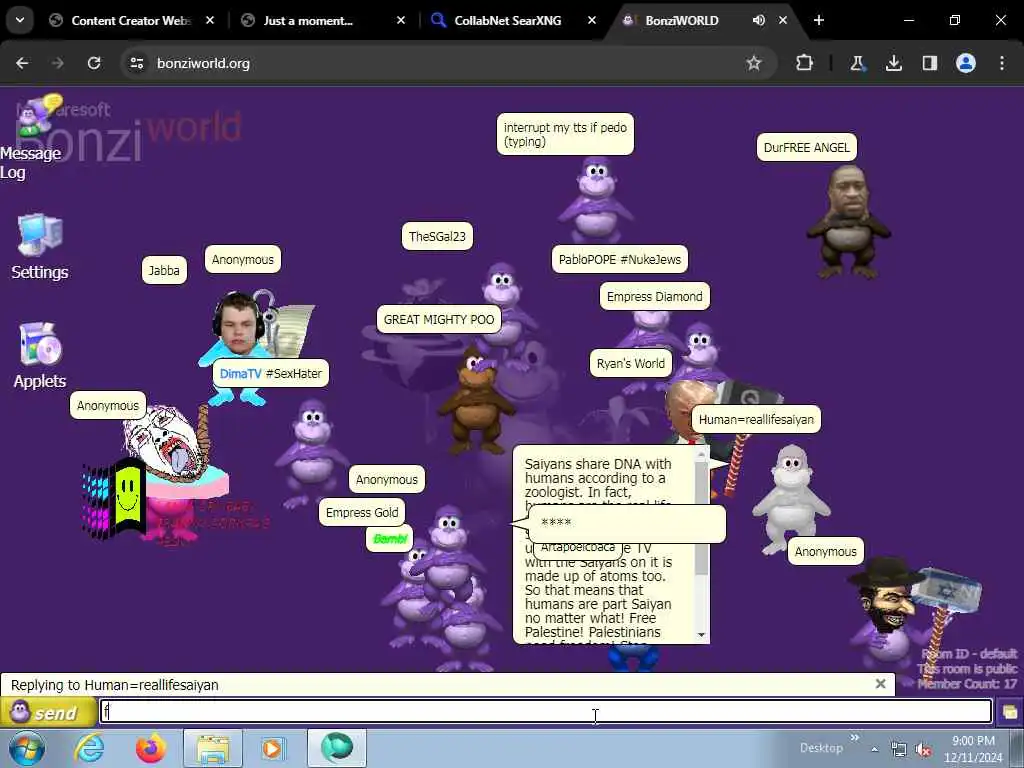Screen dimensions: 1024x768
Task: Expand the Desktop toolbar chevron
Action: [x=854, y=737]
